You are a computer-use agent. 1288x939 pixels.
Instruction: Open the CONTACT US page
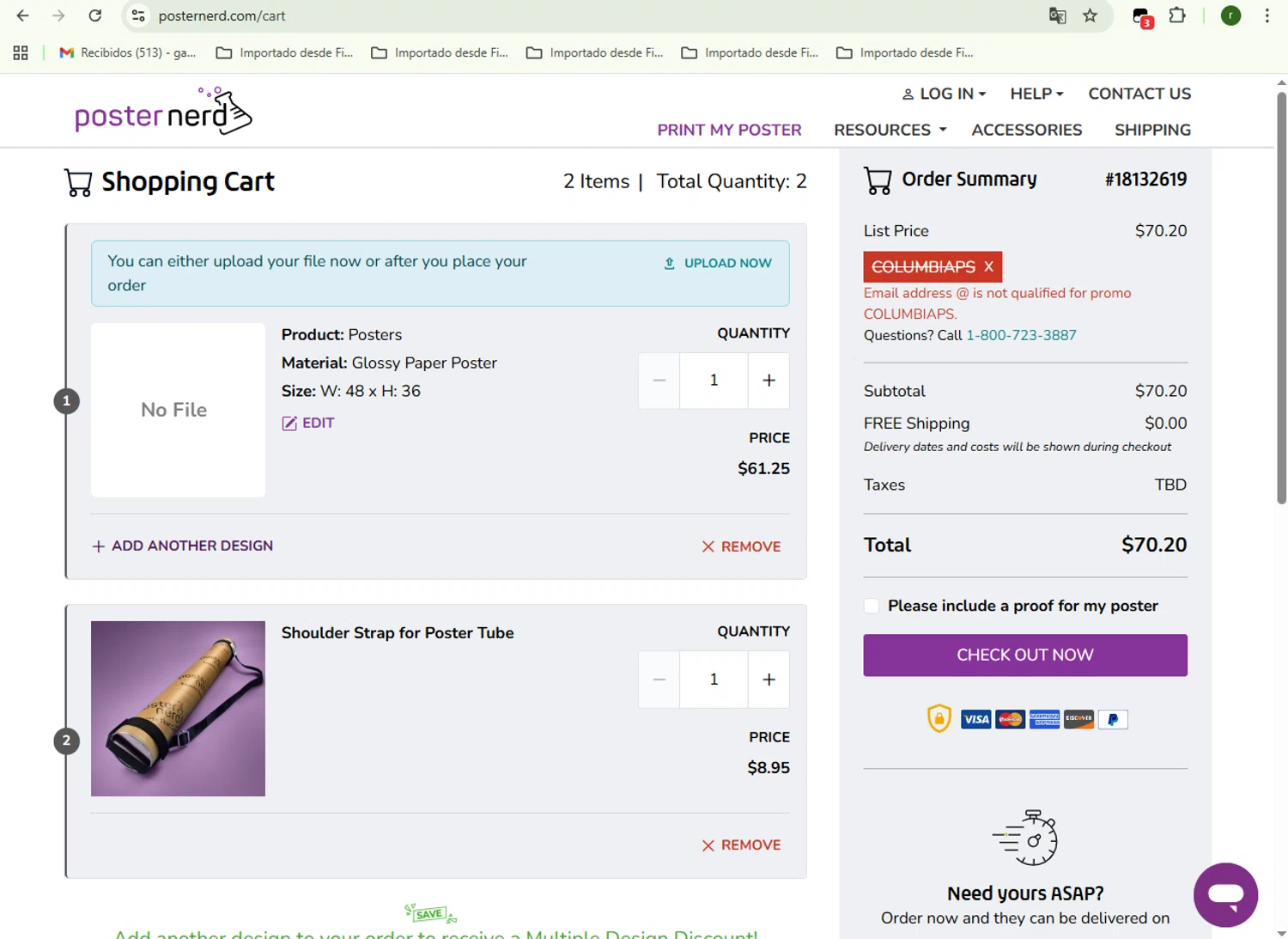1139,94
